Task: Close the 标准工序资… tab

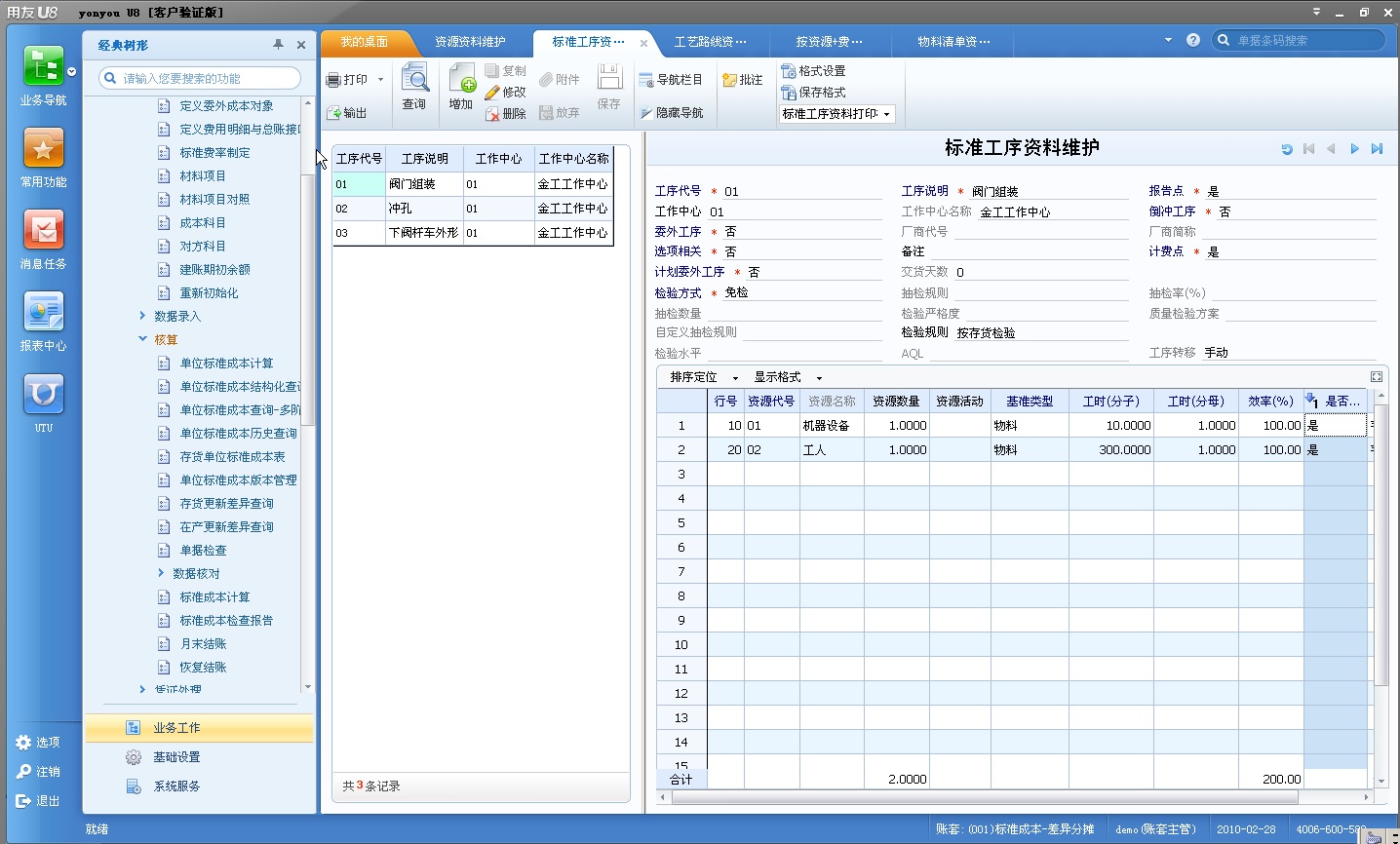Action: (643, 43)
